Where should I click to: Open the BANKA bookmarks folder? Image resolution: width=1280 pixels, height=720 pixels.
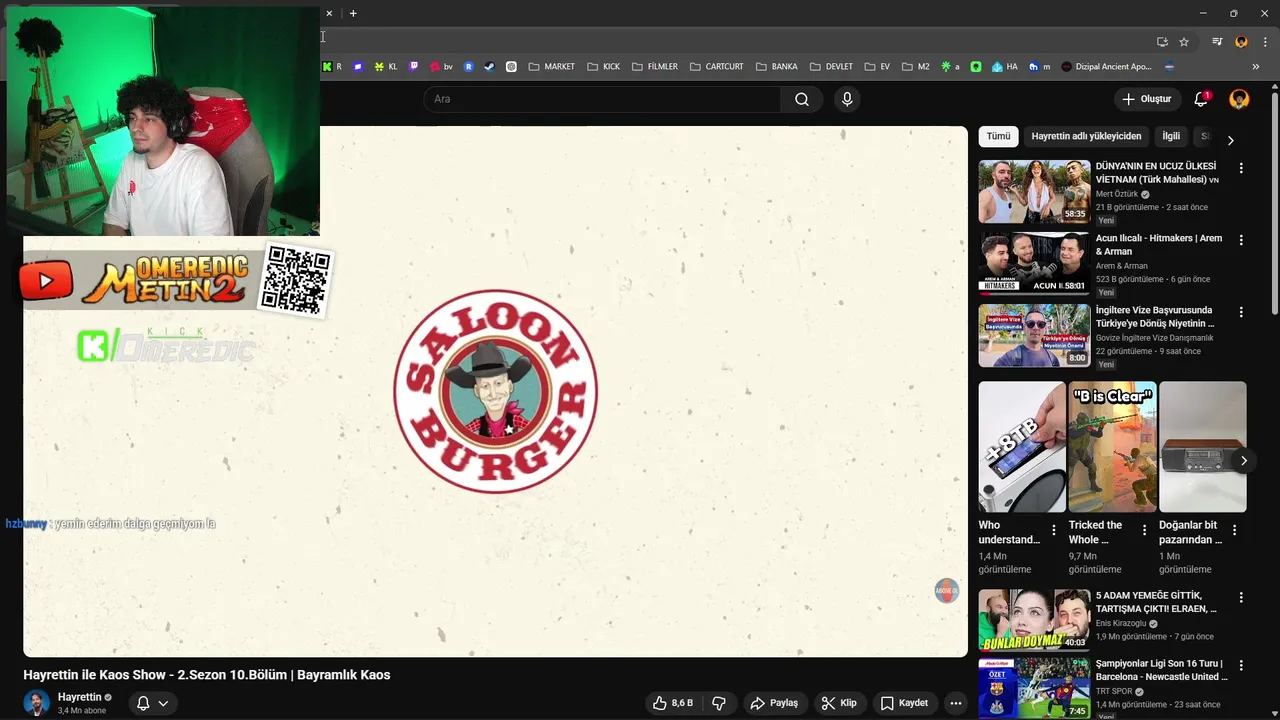pyautogui.click(x=776, y=67)
